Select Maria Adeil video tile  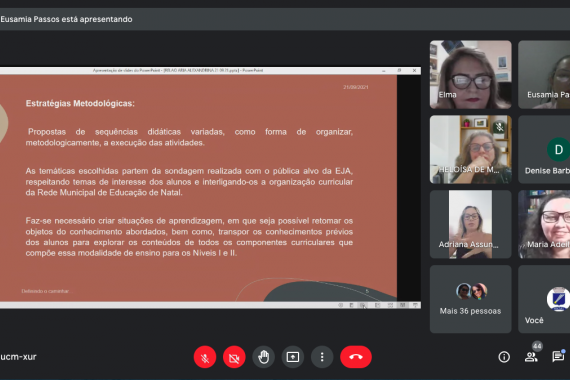pos(544,224)
